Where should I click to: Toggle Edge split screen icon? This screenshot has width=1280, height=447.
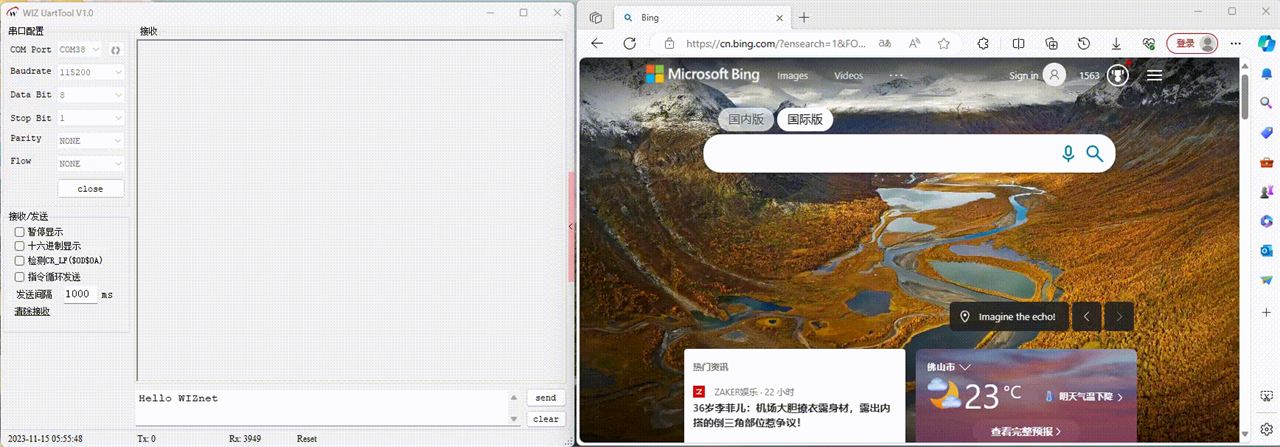(x=1018, y=44)
